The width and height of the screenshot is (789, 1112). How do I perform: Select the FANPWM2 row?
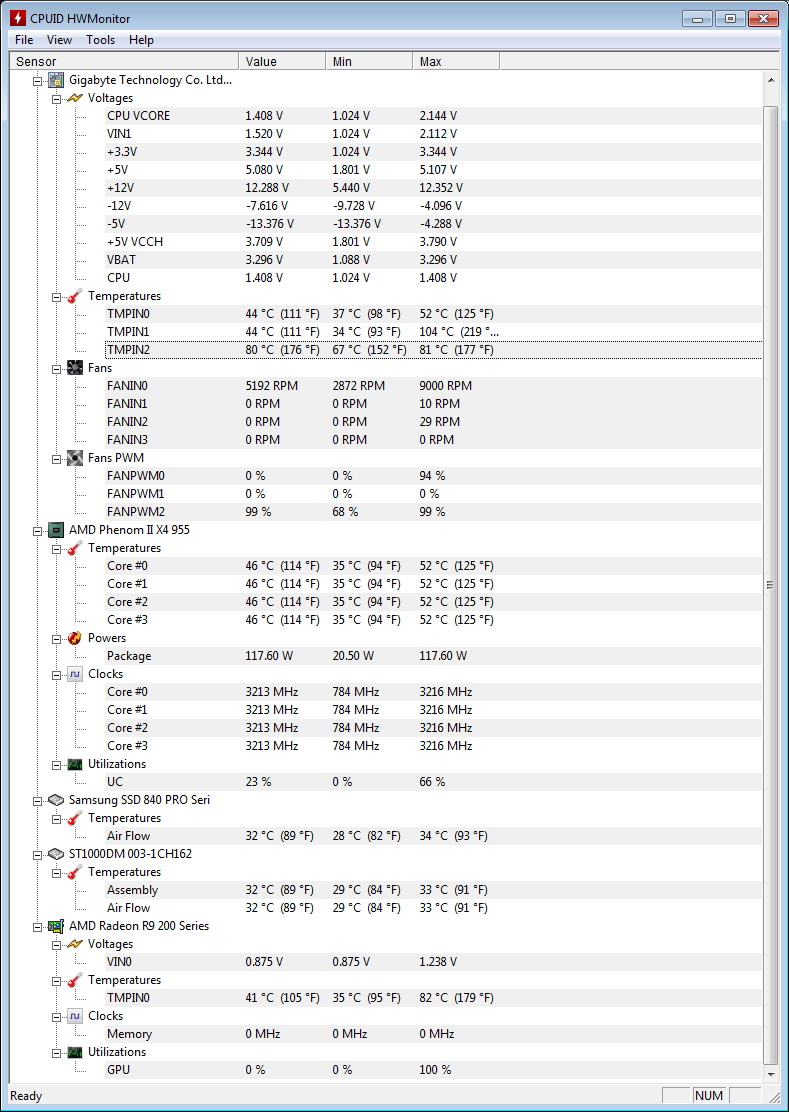pos(433,512)
